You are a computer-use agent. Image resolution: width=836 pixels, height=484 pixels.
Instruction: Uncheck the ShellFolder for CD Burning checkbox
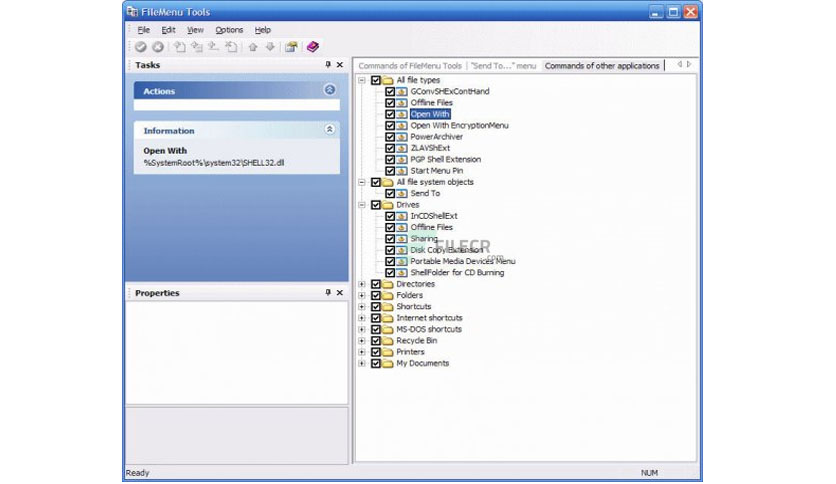pos(390,273)
